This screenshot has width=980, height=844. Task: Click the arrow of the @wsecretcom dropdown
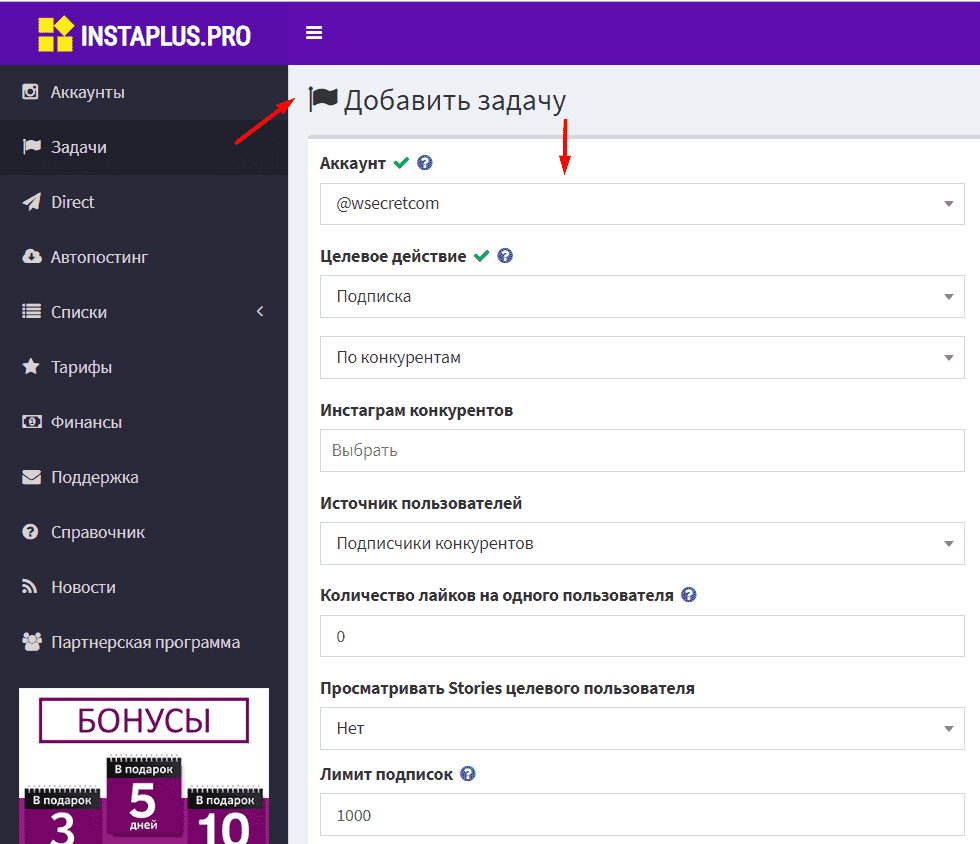pos(948,204)
